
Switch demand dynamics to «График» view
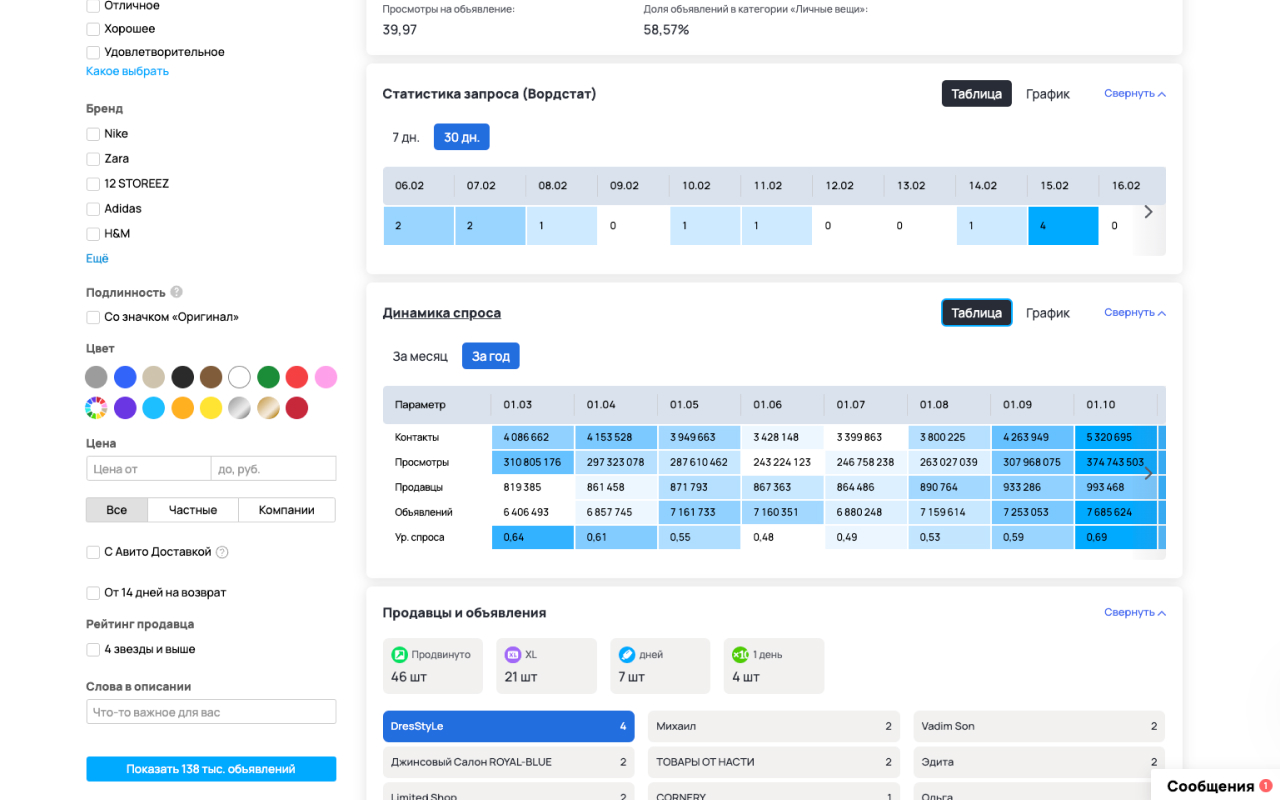coord(1047,312)
